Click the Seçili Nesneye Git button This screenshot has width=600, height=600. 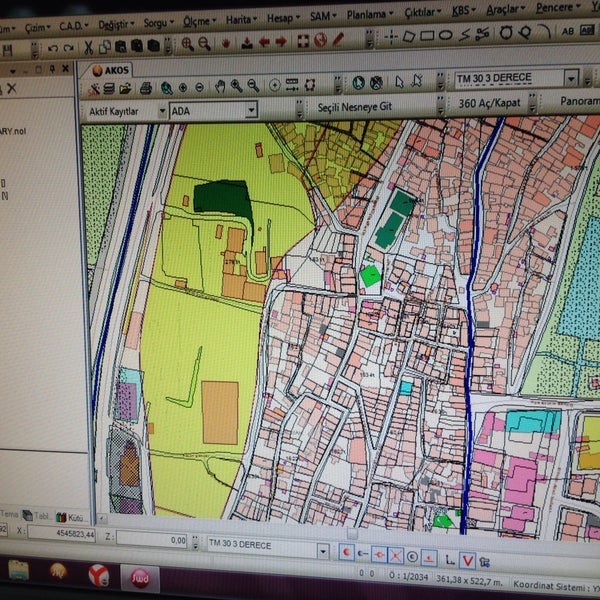point(355,107)
